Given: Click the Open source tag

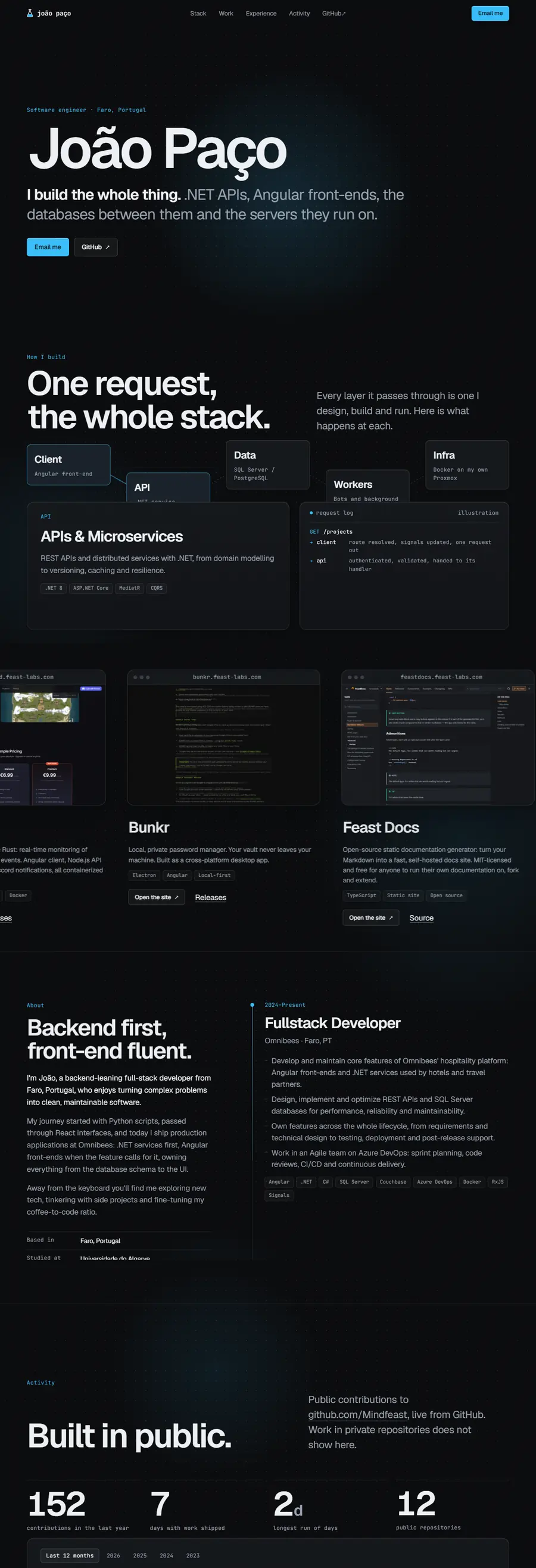Looking at the screenshot, I should pyautogui.click(x=447, y=895).
